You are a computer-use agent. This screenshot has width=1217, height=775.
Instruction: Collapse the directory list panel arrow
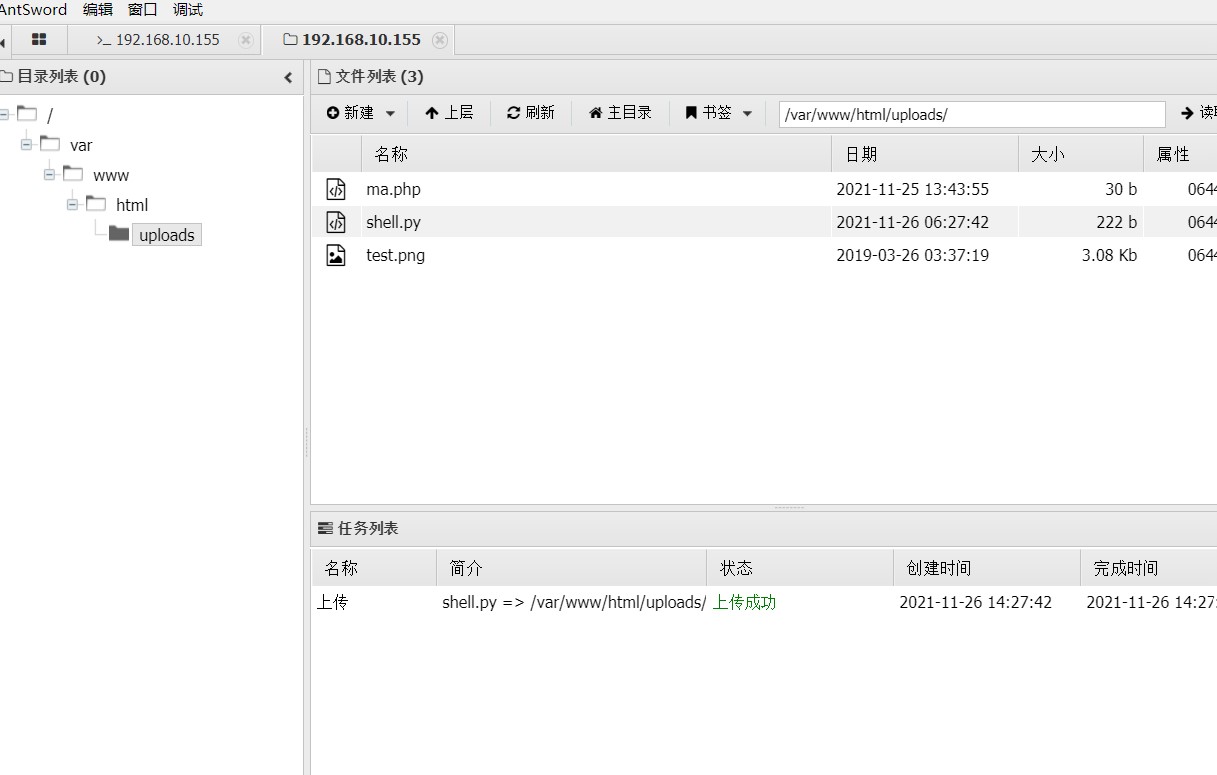point(288,77)
